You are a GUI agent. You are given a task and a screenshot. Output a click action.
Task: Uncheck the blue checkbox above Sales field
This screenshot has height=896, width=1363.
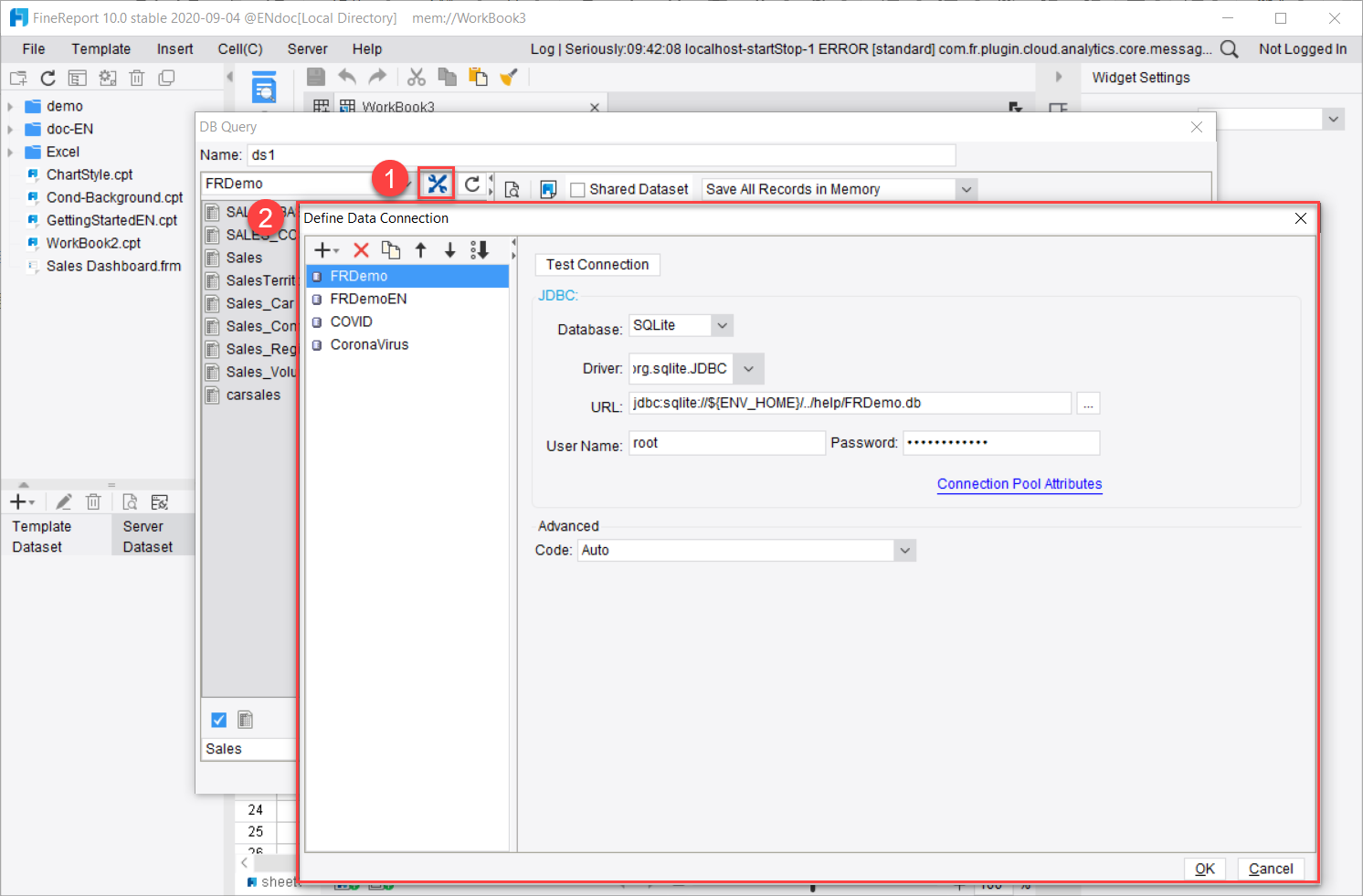click(219, 720)
